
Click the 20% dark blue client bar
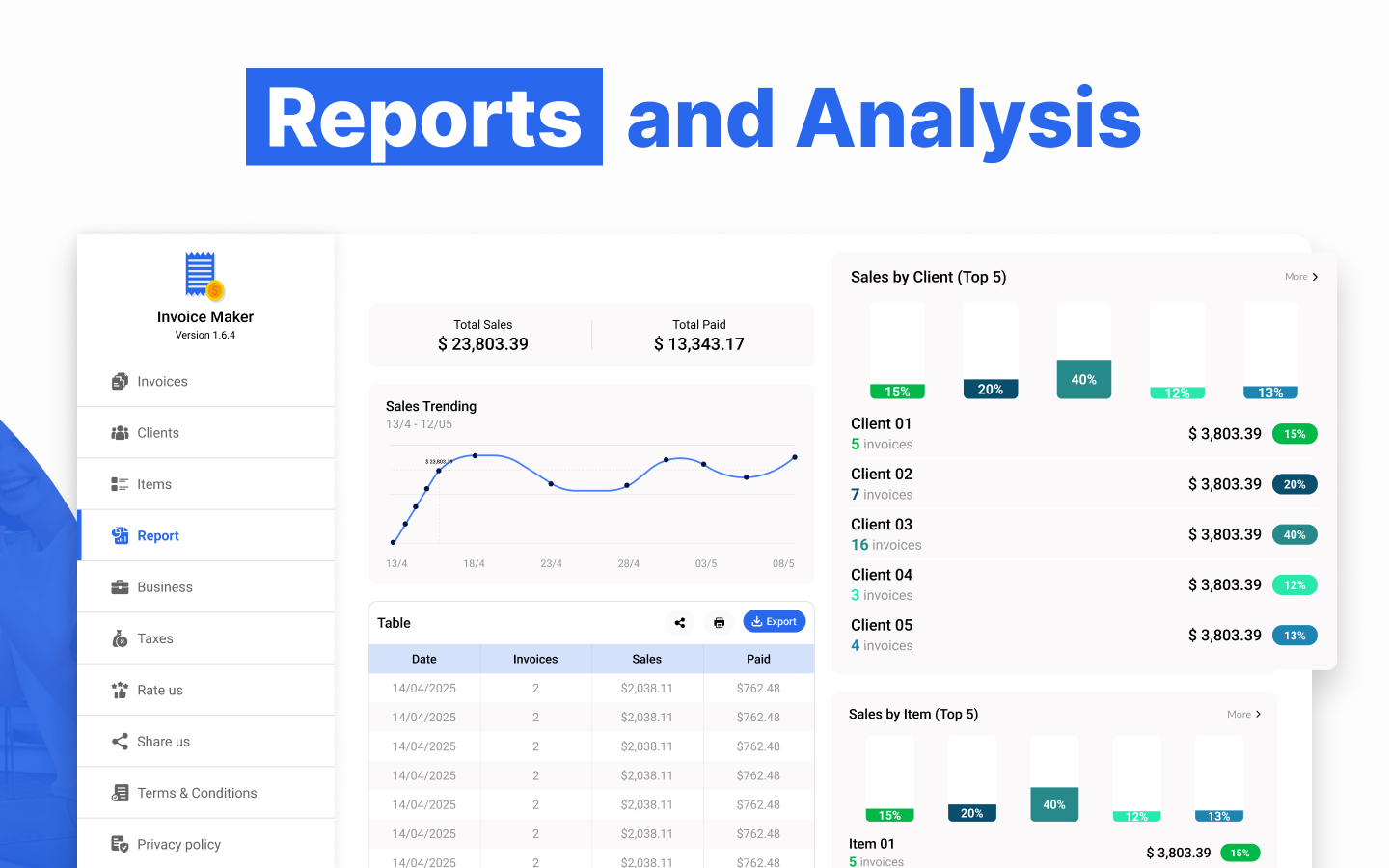[991, 389]
